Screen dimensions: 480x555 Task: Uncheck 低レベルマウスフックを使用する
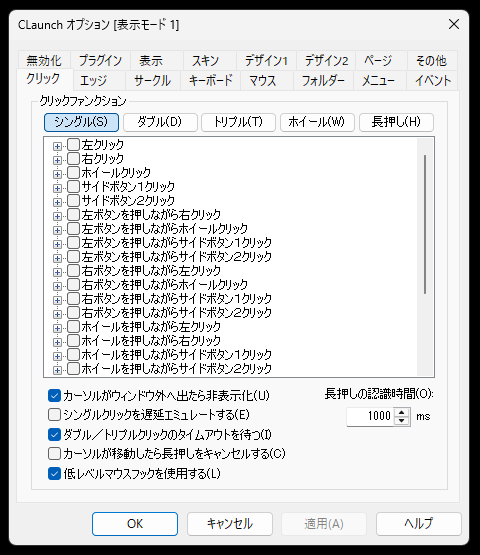[54, 473]
